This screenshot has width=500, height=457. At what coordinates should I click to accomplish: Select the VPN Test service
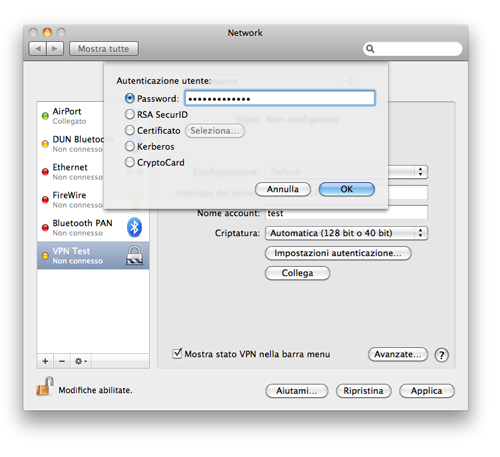[93, 256]
